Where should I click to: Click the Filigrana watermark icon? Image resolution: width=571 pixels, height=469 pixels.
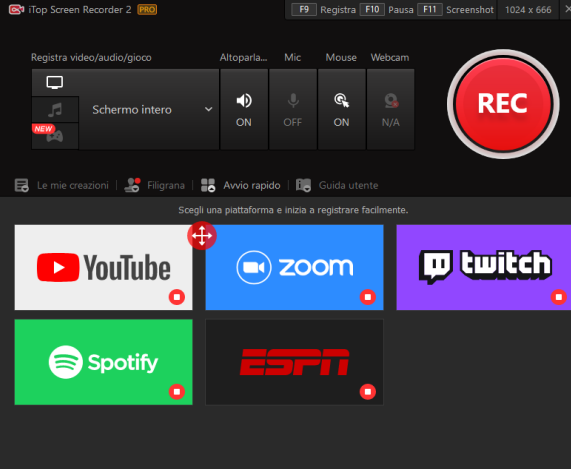coord(132,185)
